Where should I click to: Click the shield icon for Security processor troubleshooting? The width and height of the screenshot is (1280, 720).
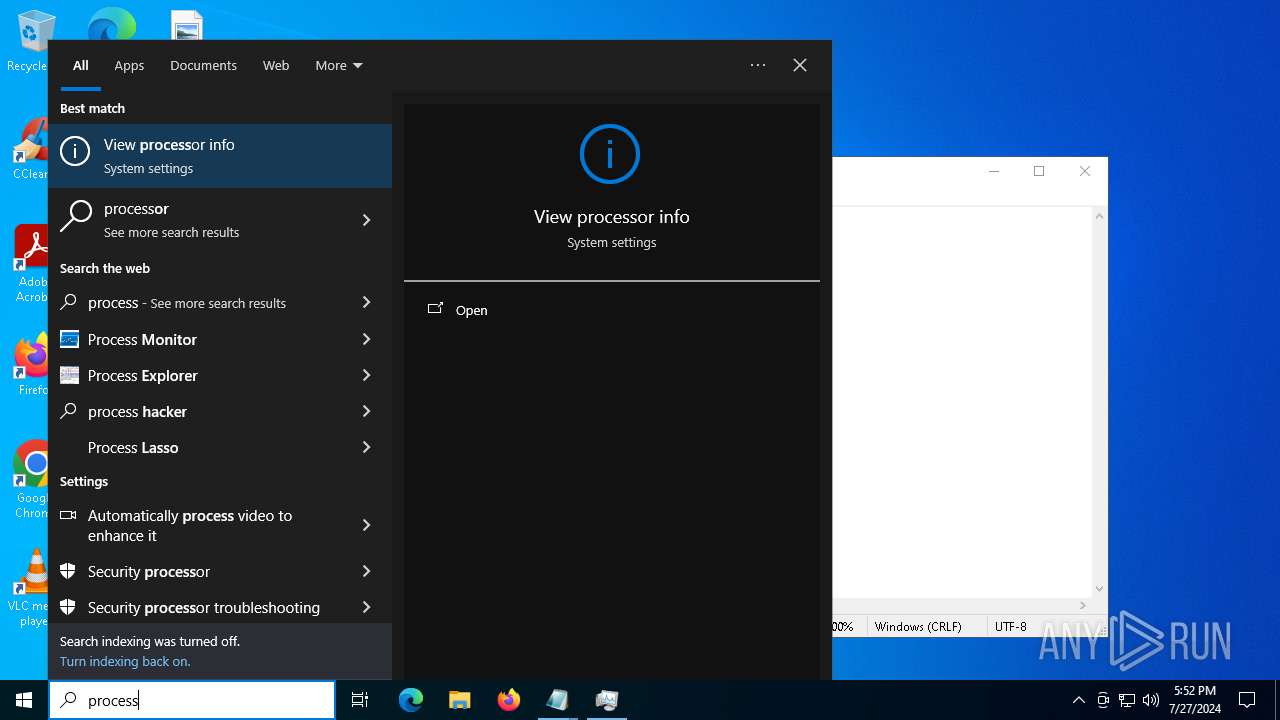coord(68,608)
